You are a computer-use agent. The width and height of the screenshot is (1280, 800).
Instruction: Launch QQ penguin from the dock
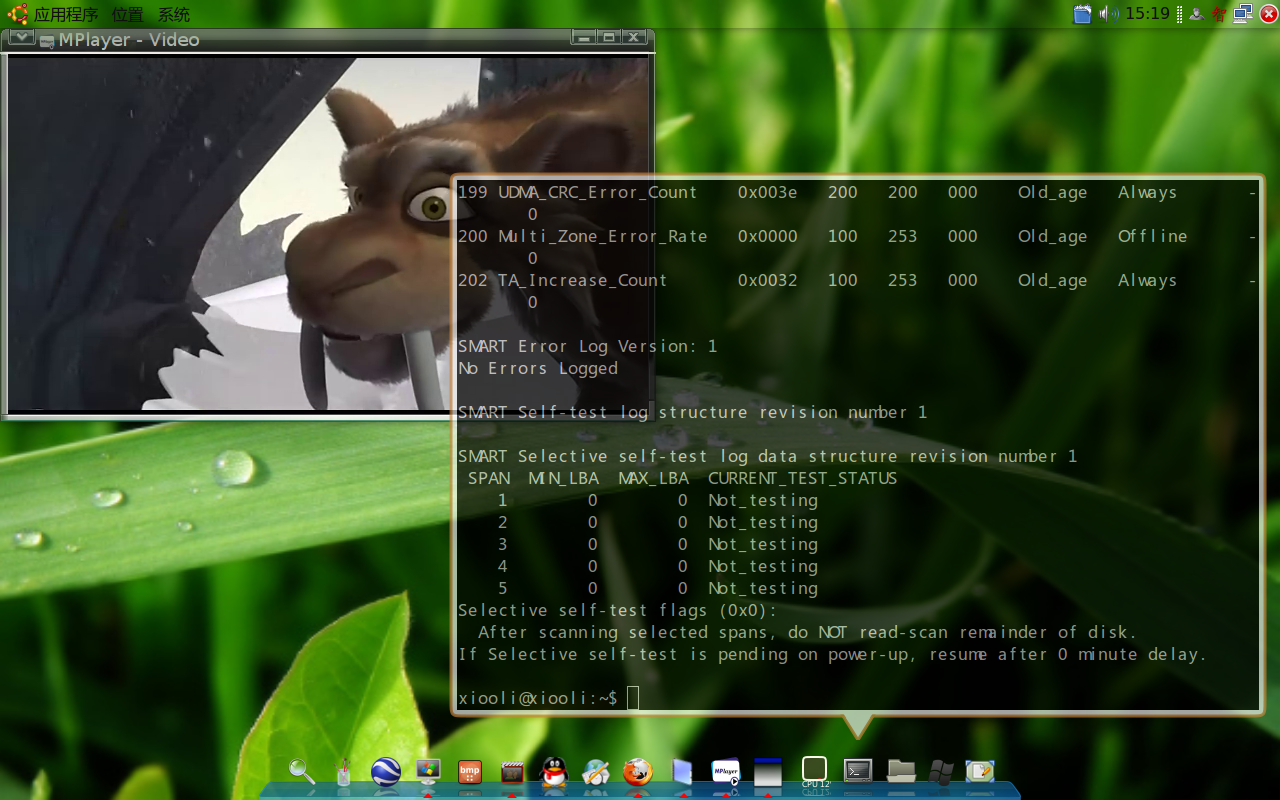[554, 771]
